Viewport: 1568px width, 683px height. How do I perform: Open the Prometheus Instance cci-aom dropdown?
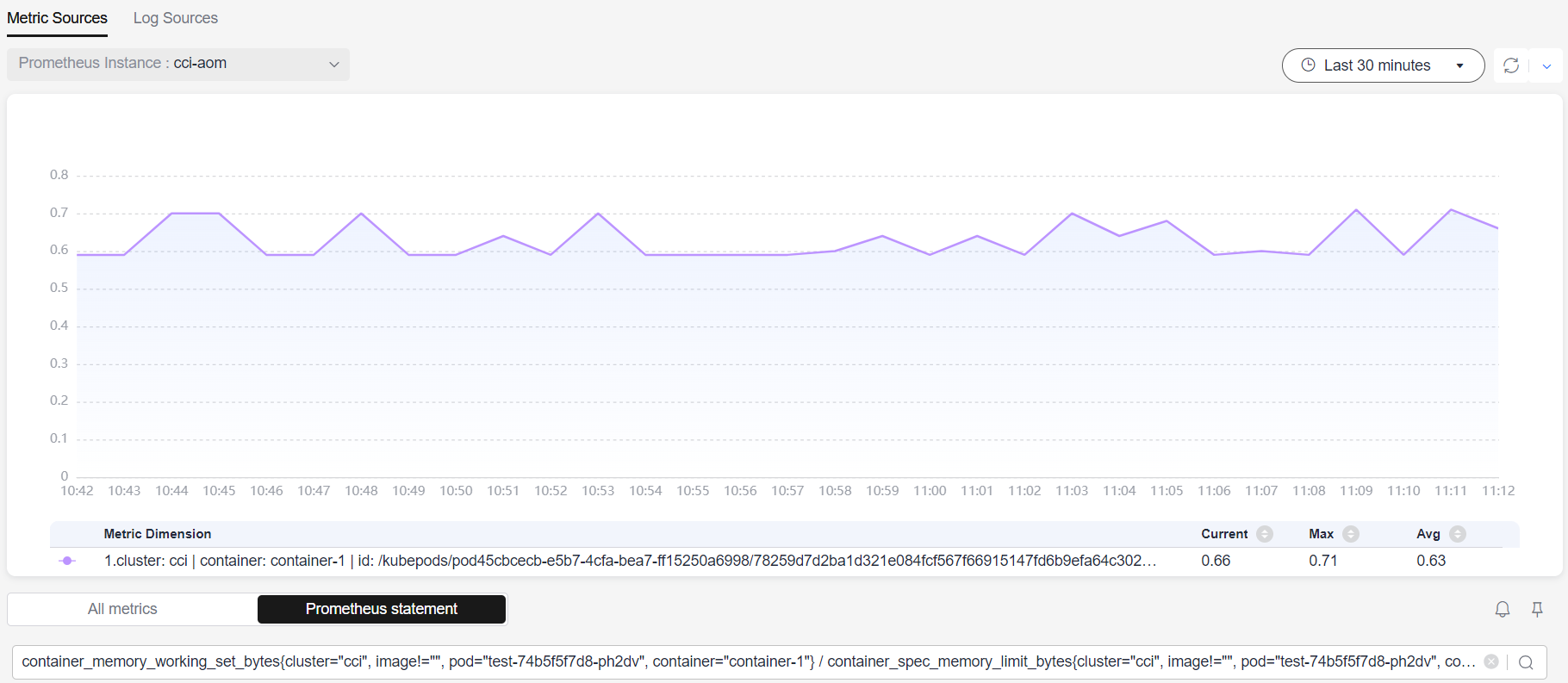tap(178, 64)
